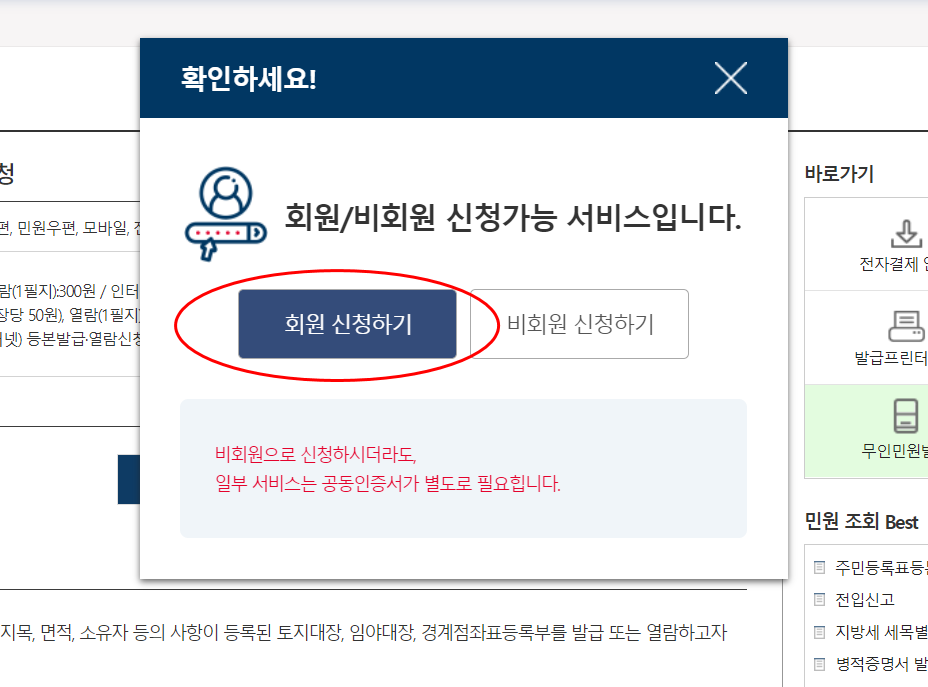Click the 발급프린터 printer icon
Viewport: 928px width, 687px height.
click(906, 326)
